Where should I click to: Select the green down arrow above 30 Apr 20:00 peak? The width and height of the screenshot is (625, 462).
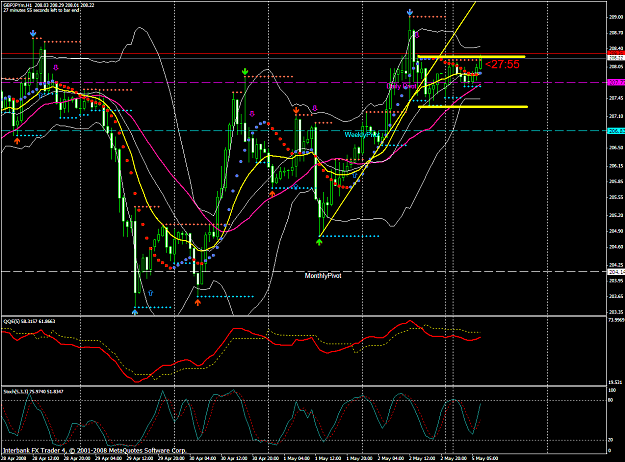coord(245,72)
